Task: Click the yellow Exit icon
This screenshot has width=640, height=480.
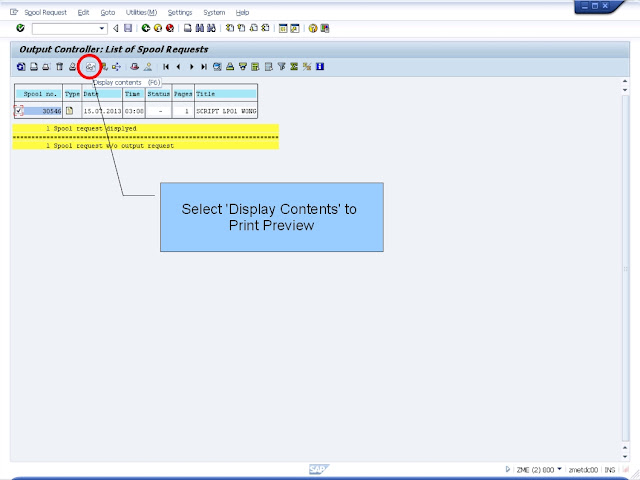Action: coord(158,28)
